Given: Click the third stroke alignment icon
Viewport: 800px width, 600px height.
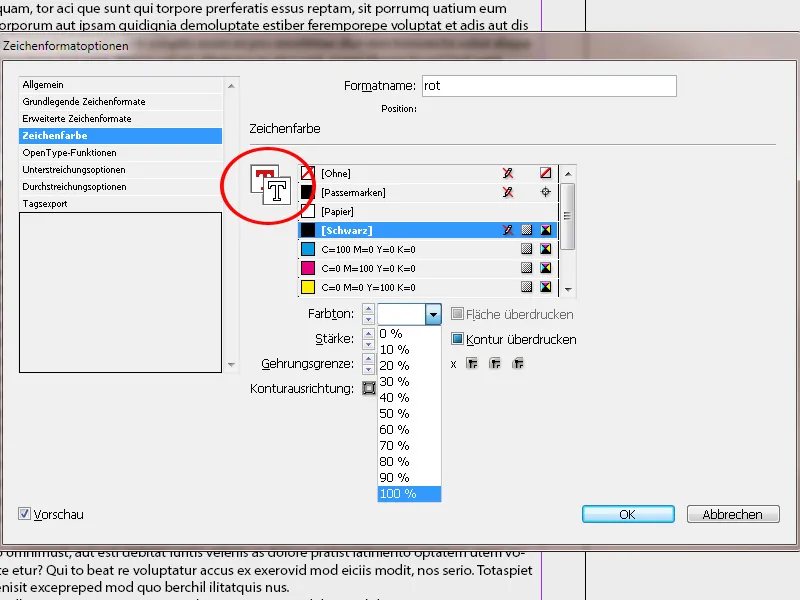Looking at the screenshot, I should tap(518, 364).
